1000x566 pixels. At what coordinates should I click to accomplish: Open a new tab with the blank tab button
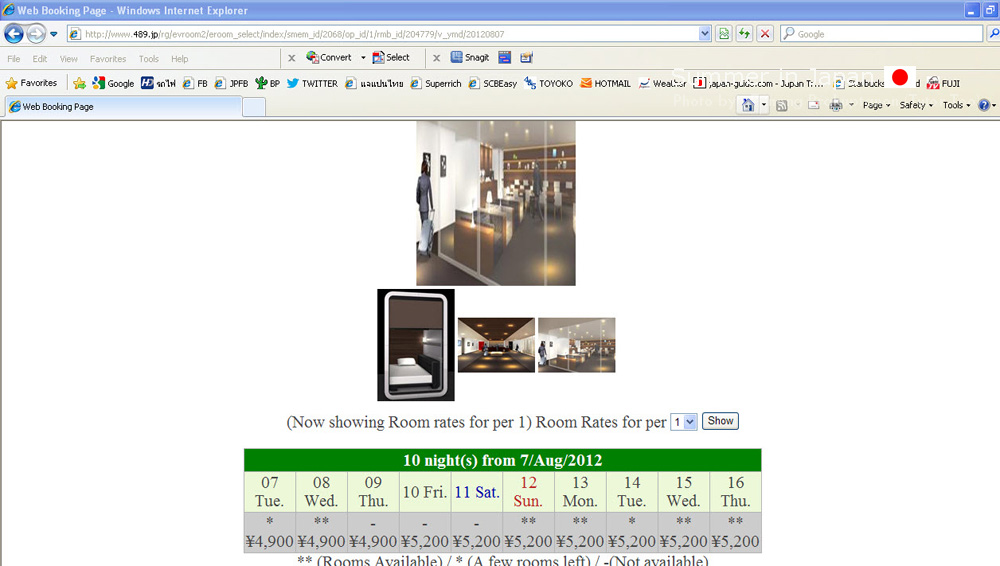tap(254, 107)
